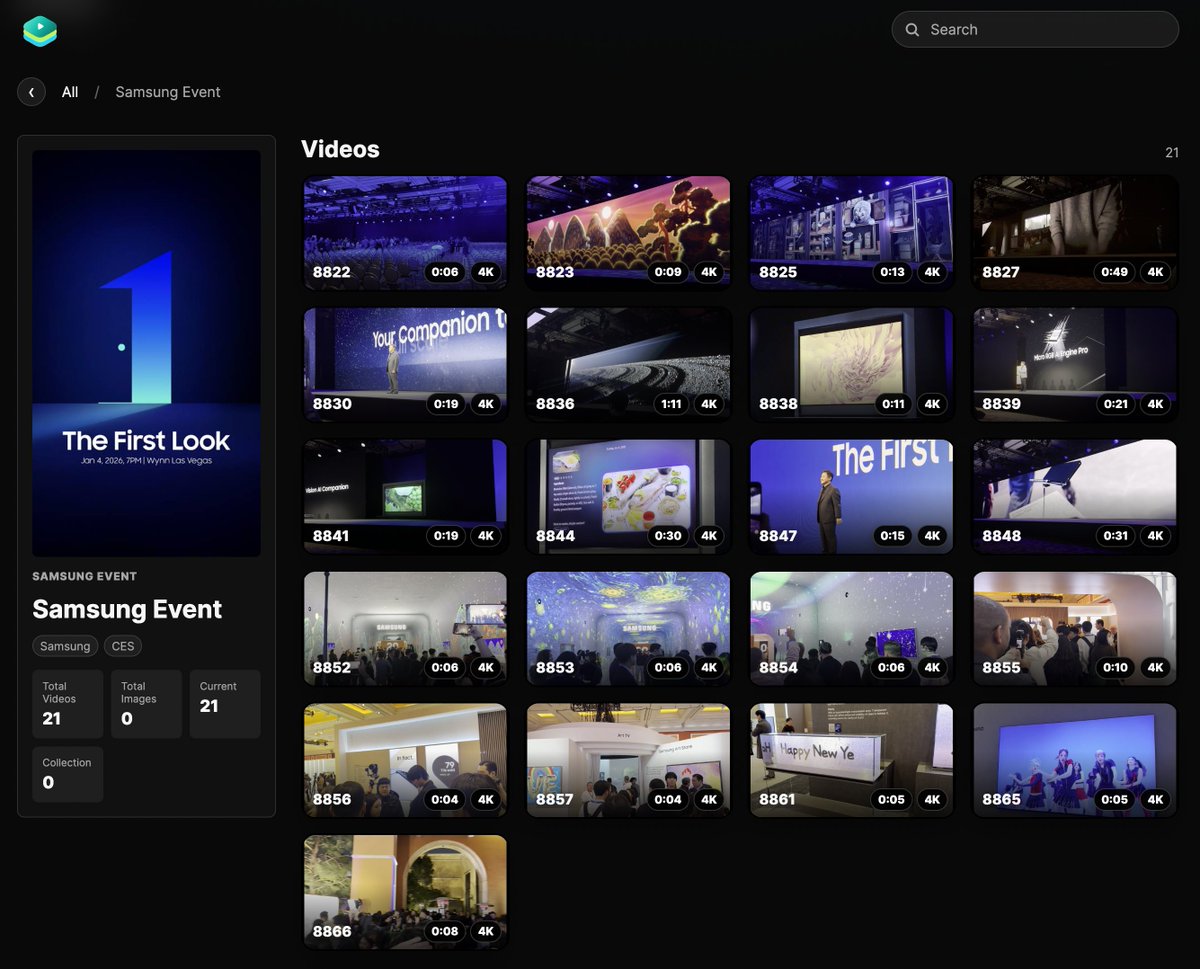The width and height of the screenshot is (1200, 969).
Task: Open video thumbnail 8830
Action: [405, 365]
